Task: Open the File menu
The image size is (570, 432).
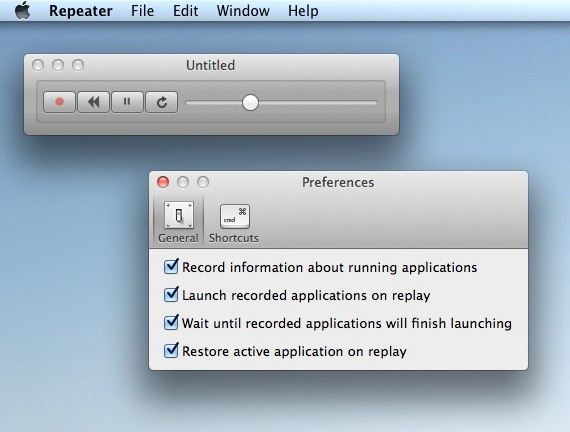Action: click(142, 11)
